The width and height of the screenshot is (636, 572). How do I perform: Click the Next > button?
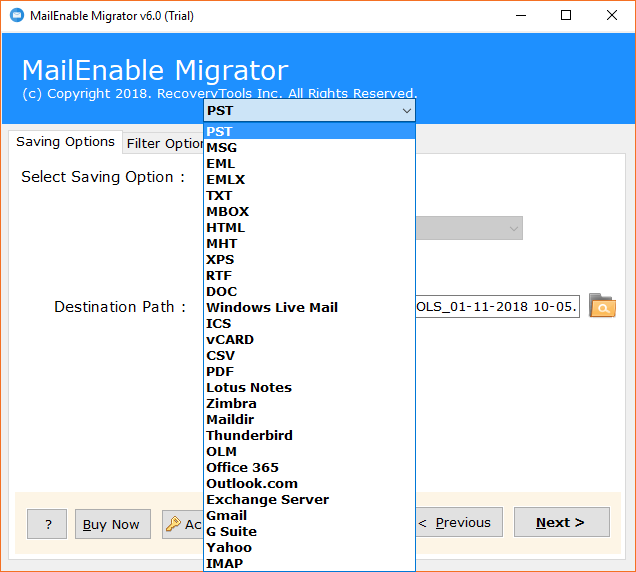click(x=561, y=522)
